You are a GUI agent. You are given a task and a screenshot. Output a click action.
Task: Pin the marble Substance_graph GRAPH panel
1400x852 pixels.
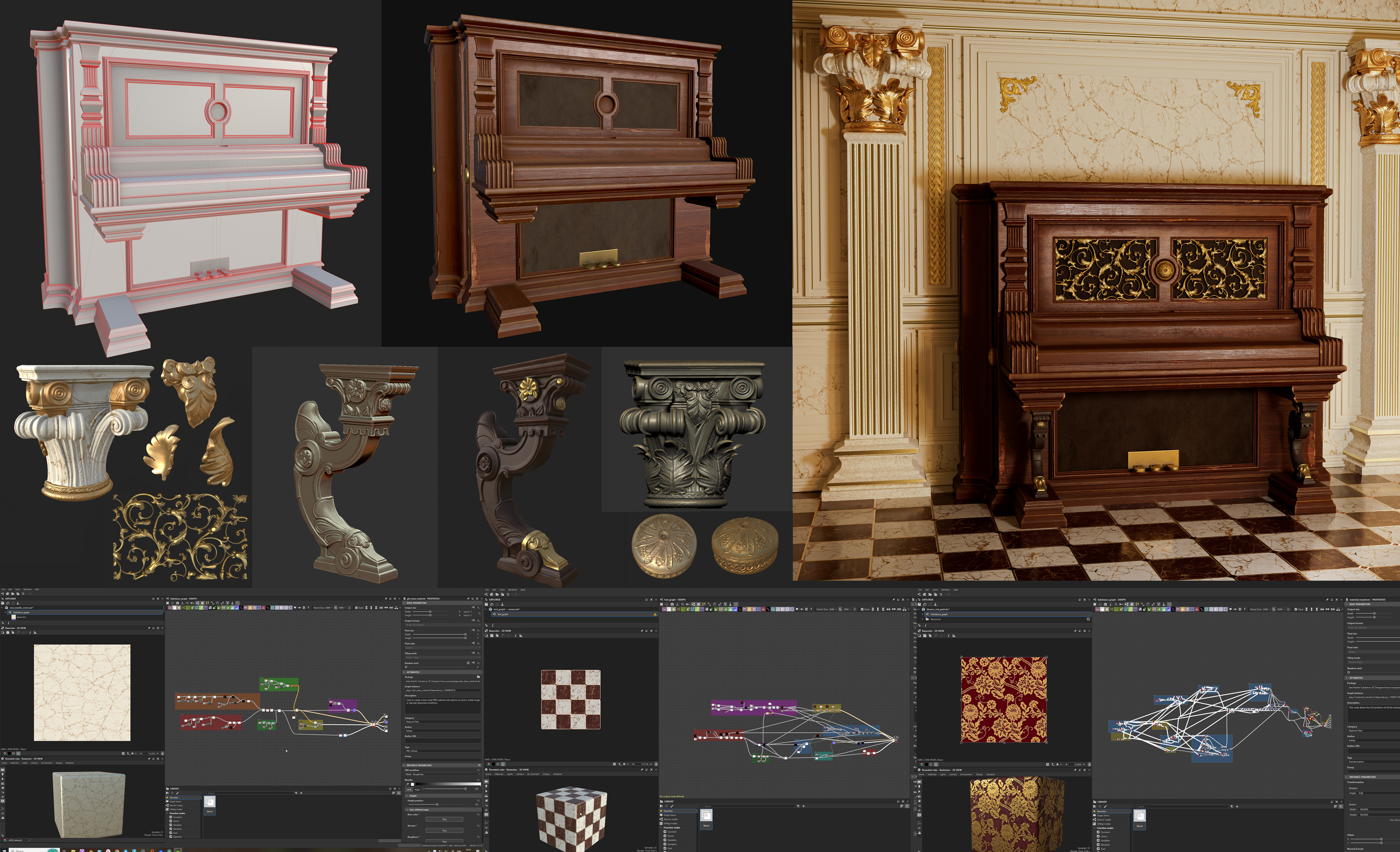(x=386, y=599)
